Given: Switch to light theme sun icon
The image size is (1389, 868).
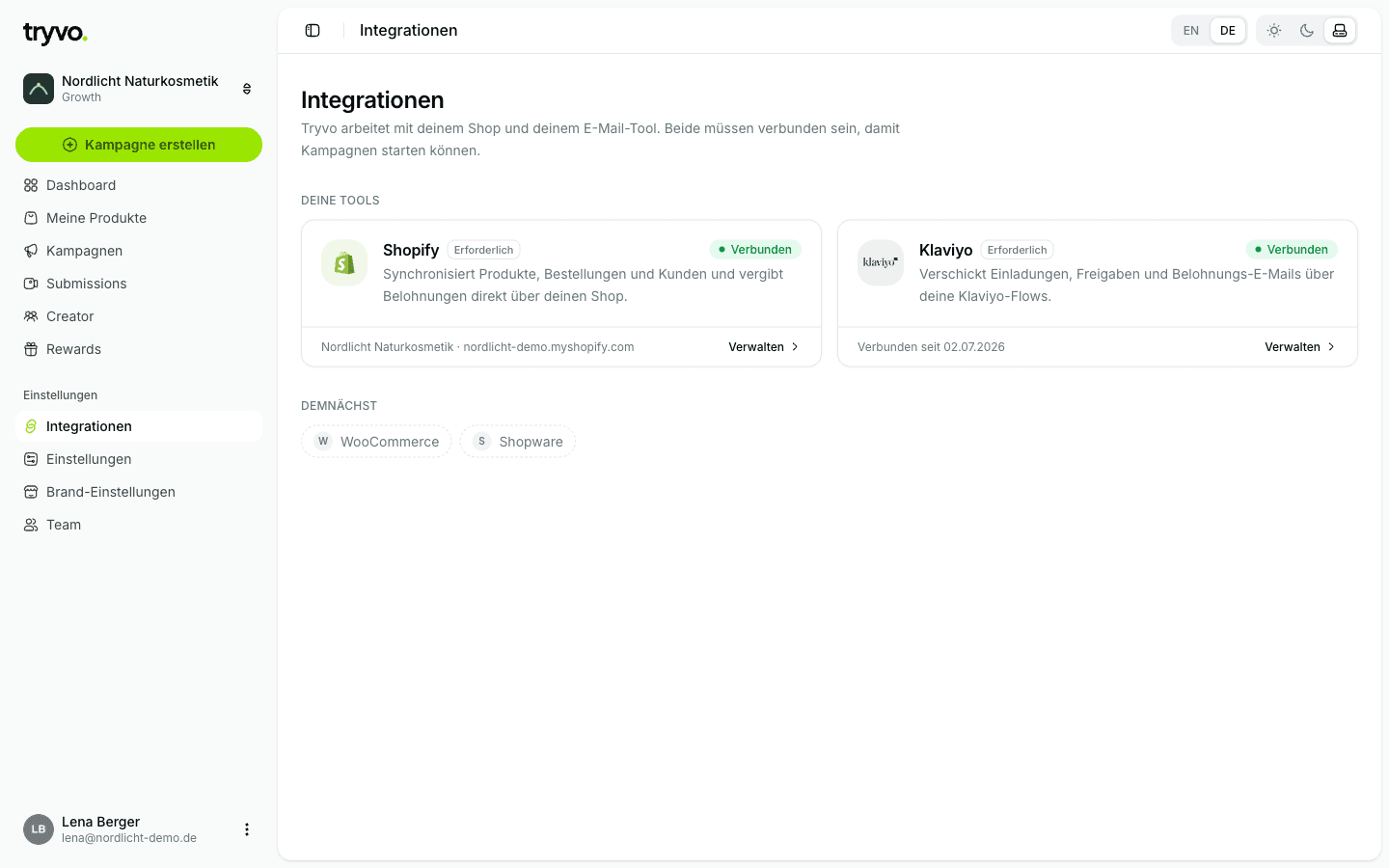Looking at the screenshot, I should (1274, 31).
